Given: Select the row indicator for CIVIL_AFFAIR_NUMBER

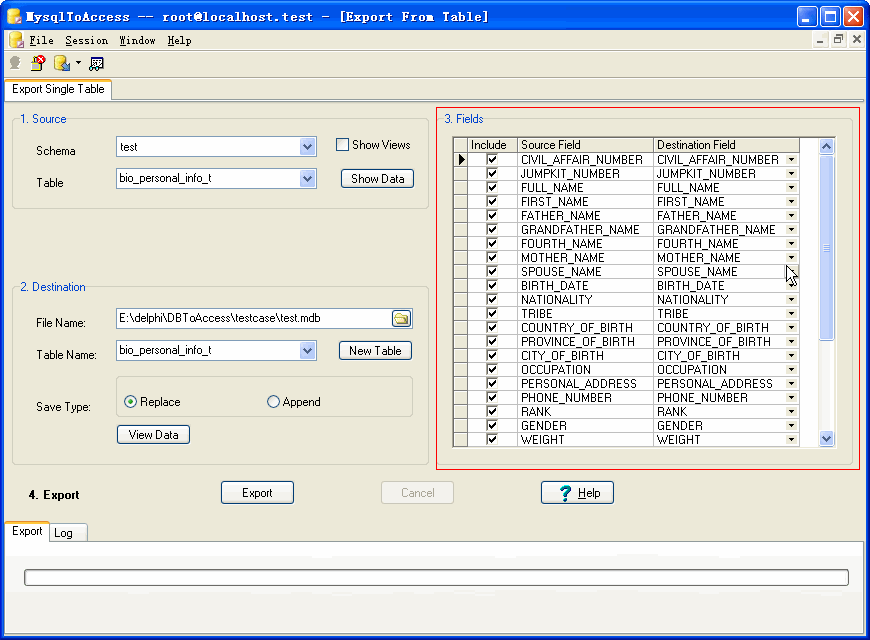Looking at the screenshot, I should 461,160.
